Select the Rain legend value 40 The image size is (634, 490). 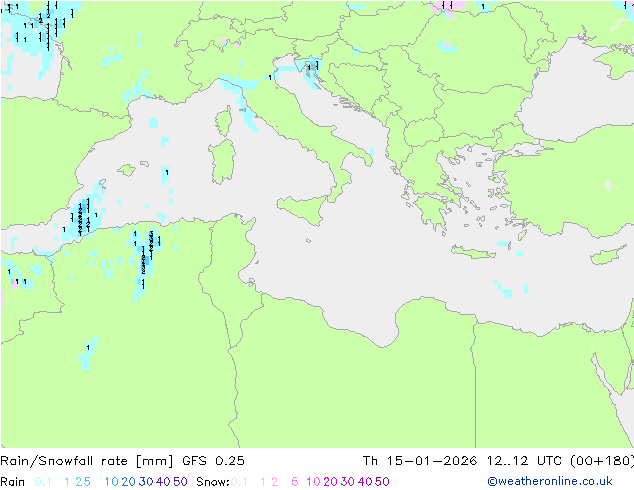(163, 482)
